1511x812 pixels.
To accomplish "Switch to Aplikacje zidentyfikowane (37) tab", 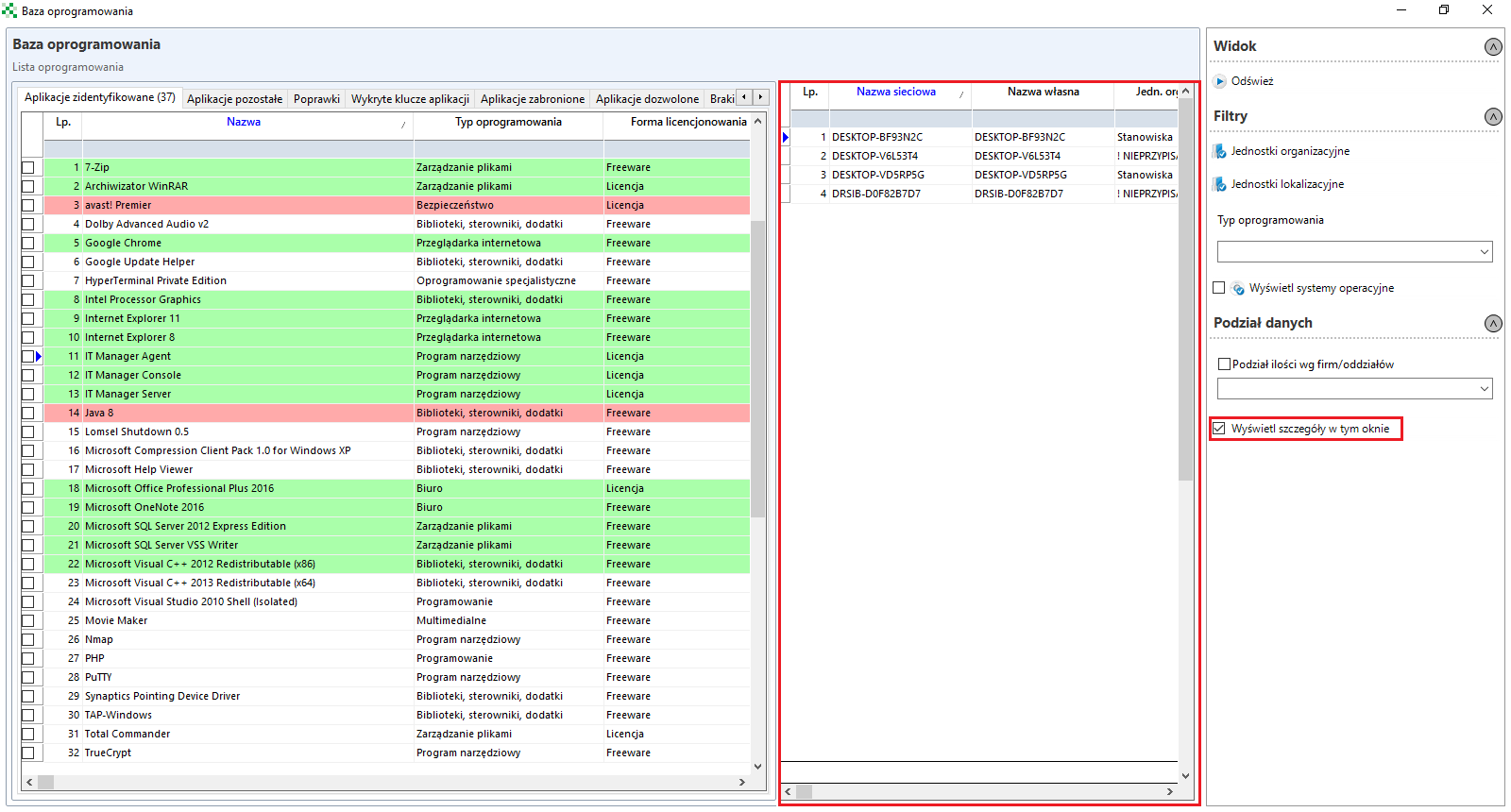I will click(x=100, y=97).
